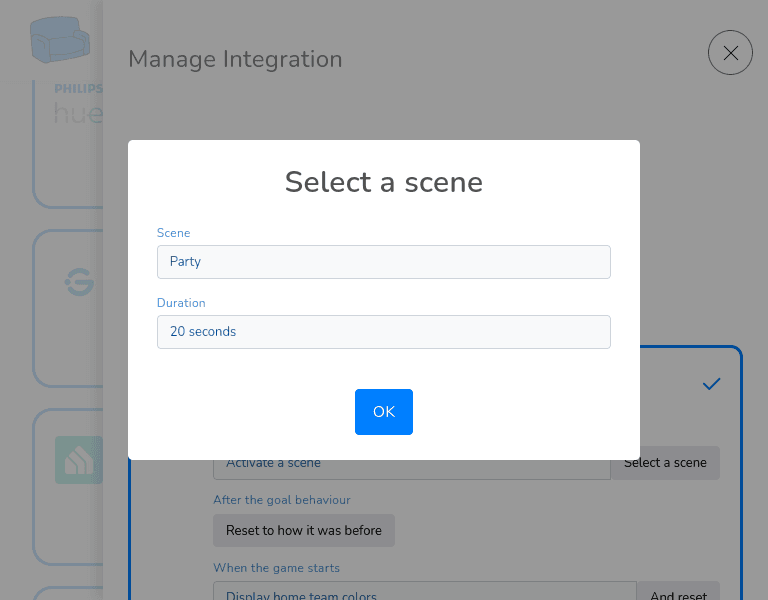This screenshot has width=768, height=600.
Task: Click the Scene field label
Action: (x=173, y=233)
